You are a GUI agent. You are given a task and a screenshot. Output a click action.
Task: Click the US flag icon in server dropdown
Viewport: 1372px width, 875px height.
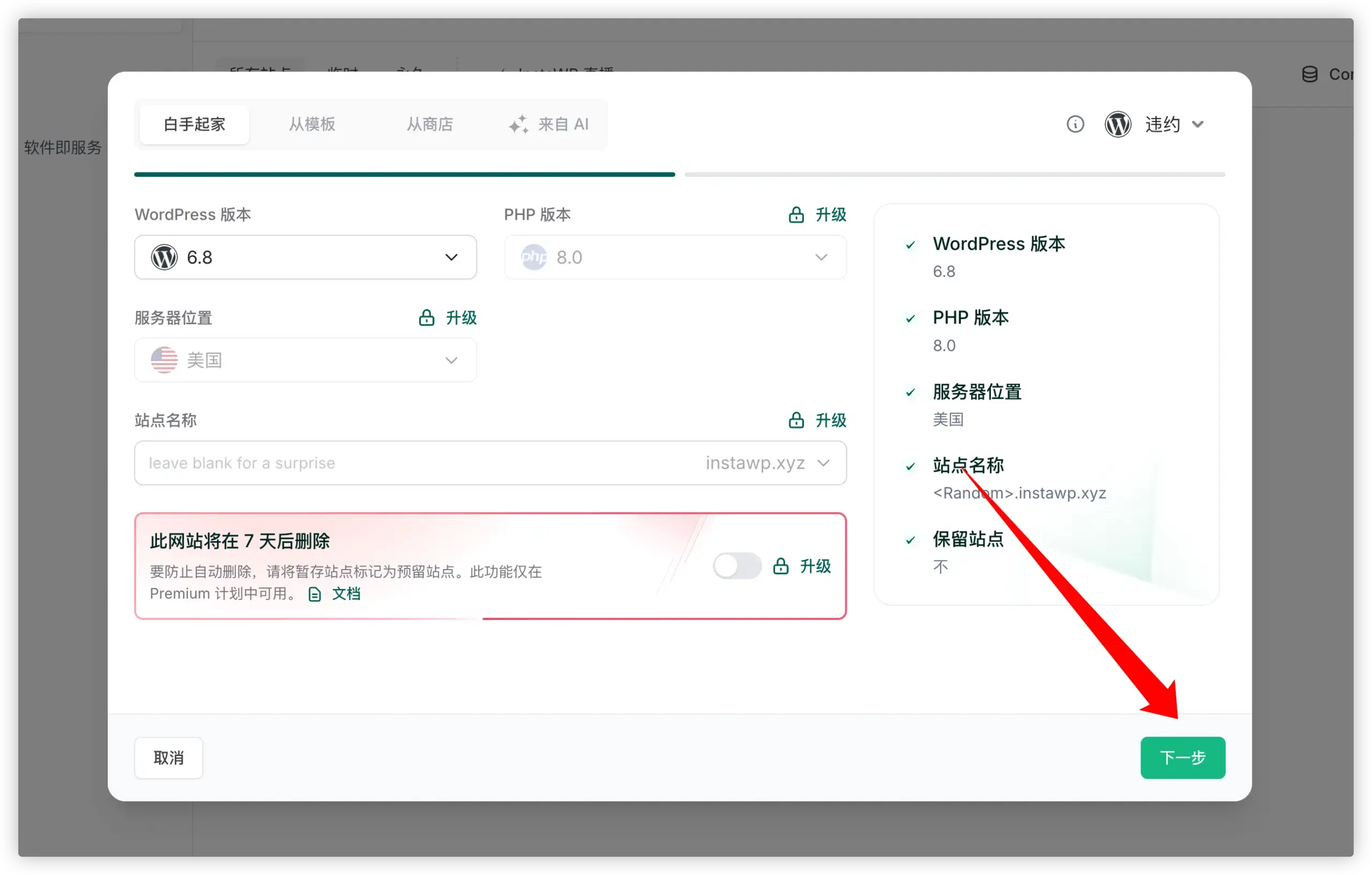pos(164,360)
